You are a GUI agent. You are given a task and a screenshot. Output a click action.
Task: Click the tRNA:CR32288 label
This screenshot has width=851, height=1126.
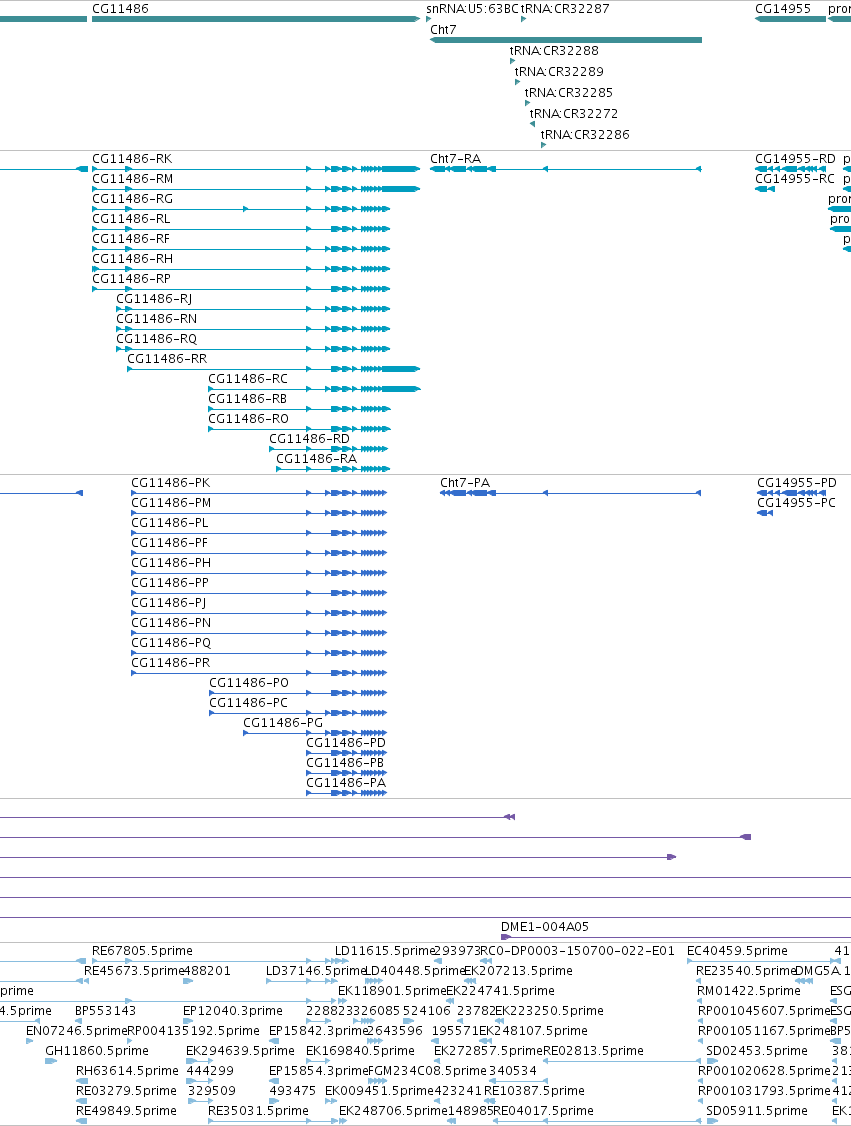coord(554,51)
